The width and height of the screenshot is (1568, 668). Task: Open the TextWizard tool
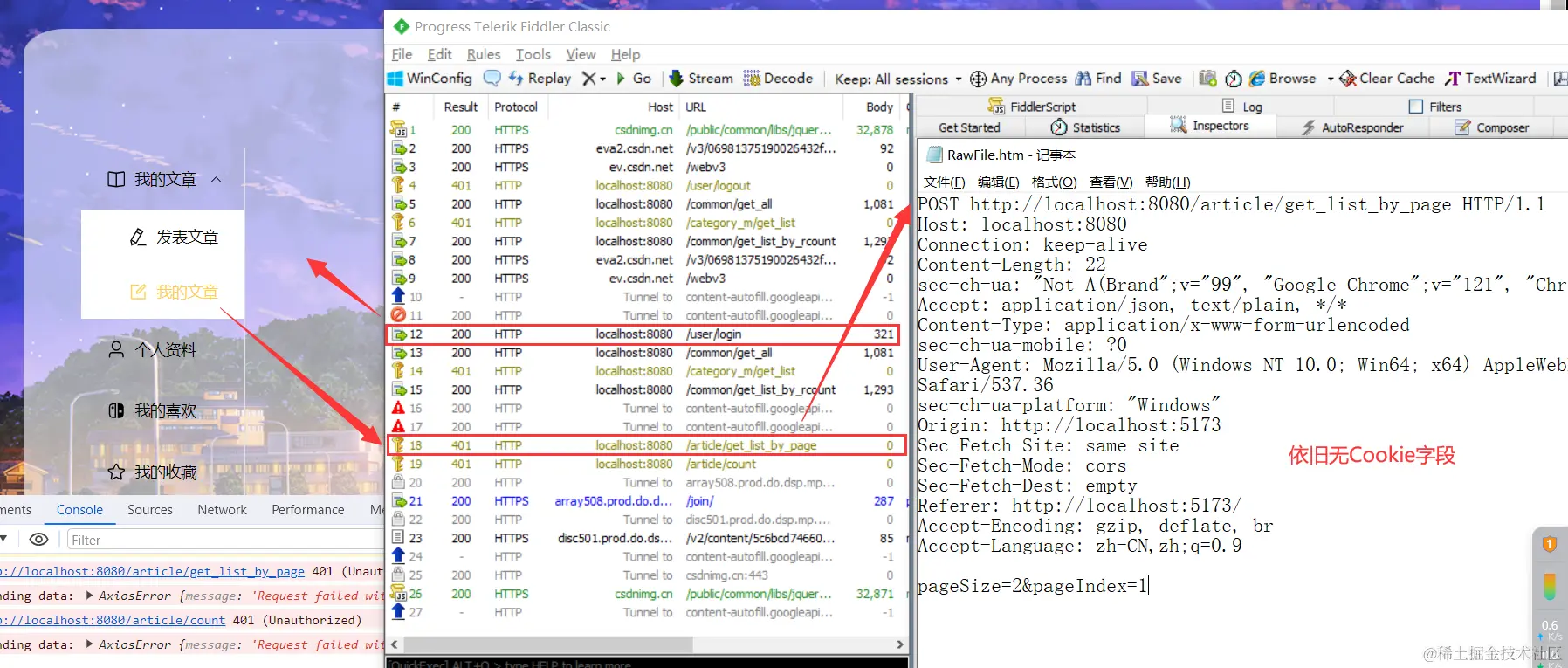pos(1490,79)
